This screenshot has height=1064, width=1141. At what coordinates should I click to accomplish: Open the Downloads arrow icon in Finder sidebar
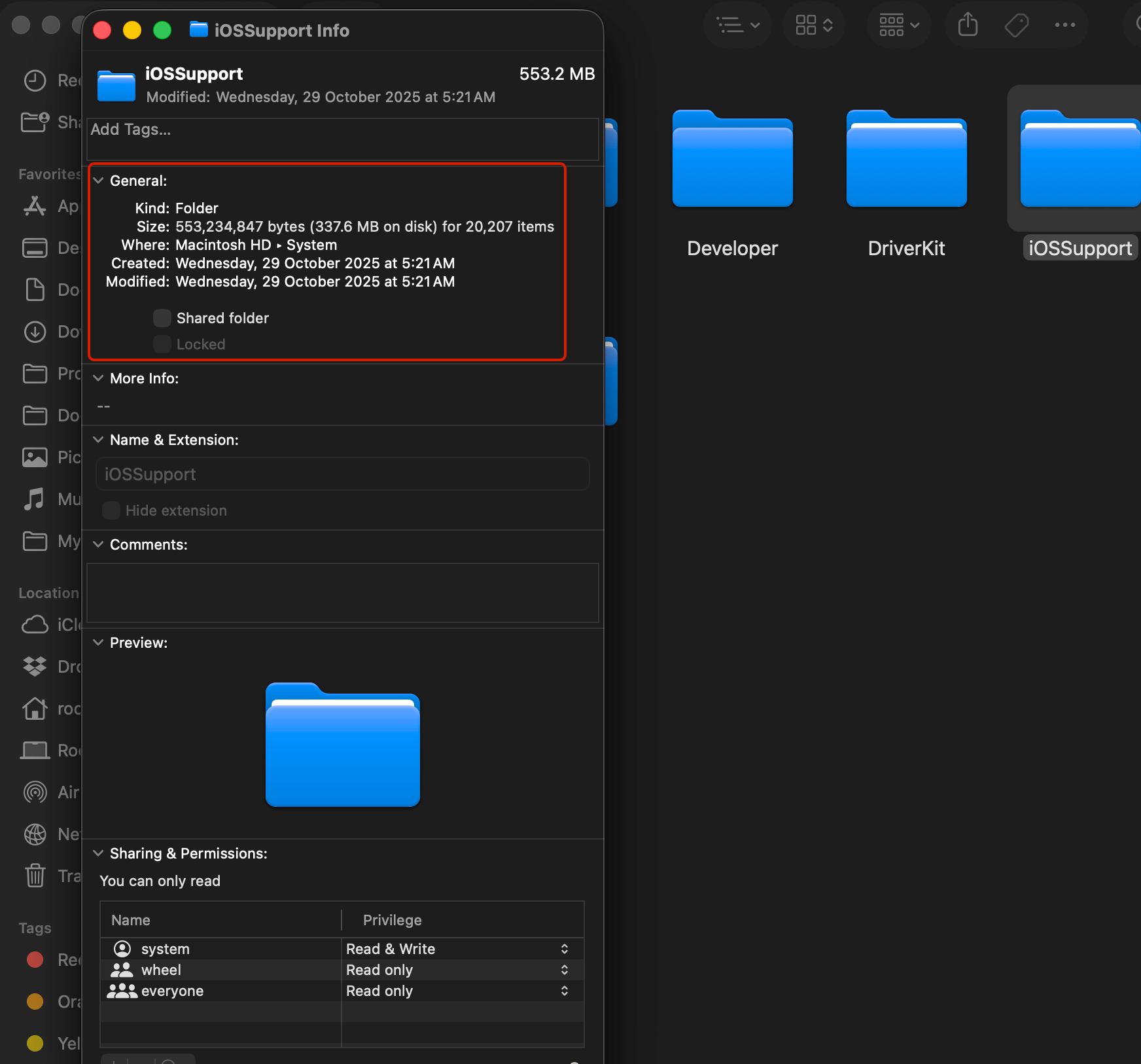[35, 332]
